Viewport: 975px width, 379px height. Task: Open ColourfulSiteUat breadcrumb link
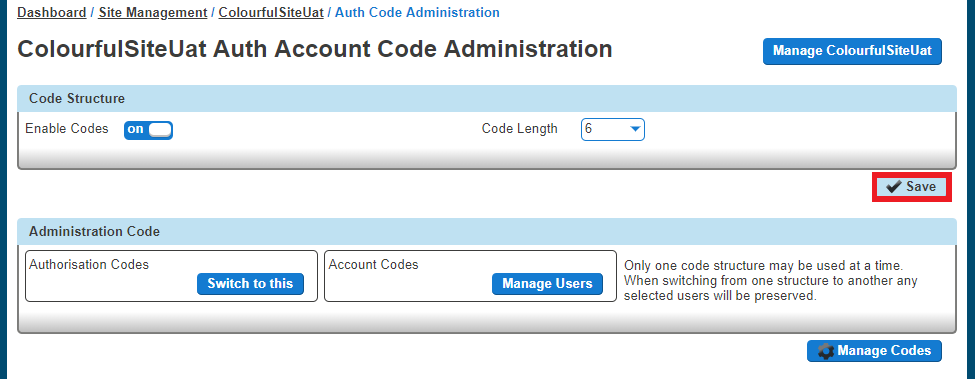point(271,12)
